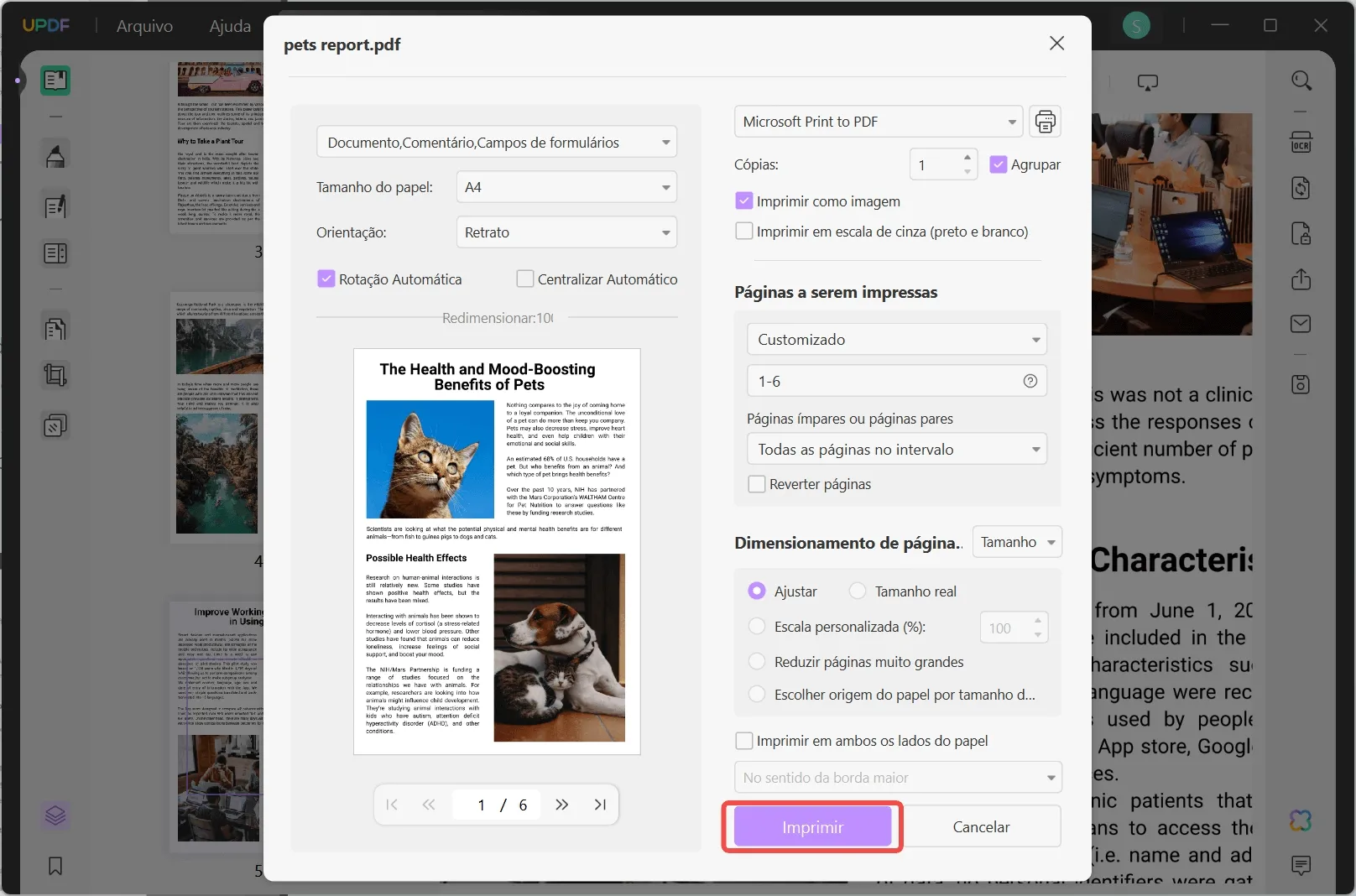Open the Arquivo menu
This screenshot has height=896, width=1356.
[143, 25]
